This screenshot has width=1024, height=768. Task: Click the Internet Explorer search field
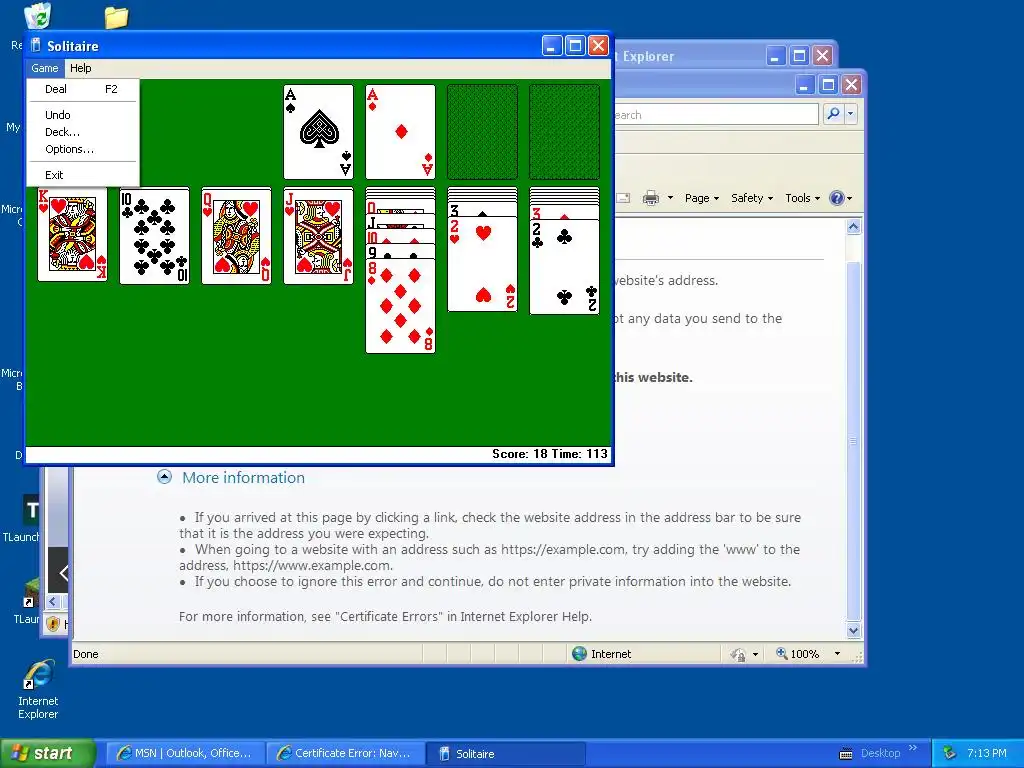[715, 114]
